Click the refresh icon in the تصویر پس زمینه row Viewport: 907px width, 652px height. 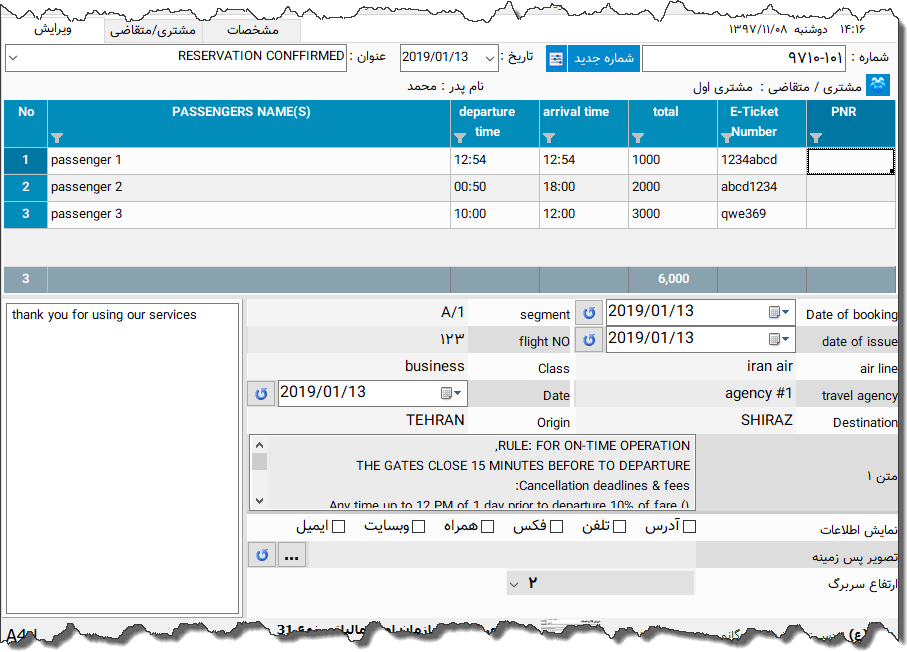[261, 555]
